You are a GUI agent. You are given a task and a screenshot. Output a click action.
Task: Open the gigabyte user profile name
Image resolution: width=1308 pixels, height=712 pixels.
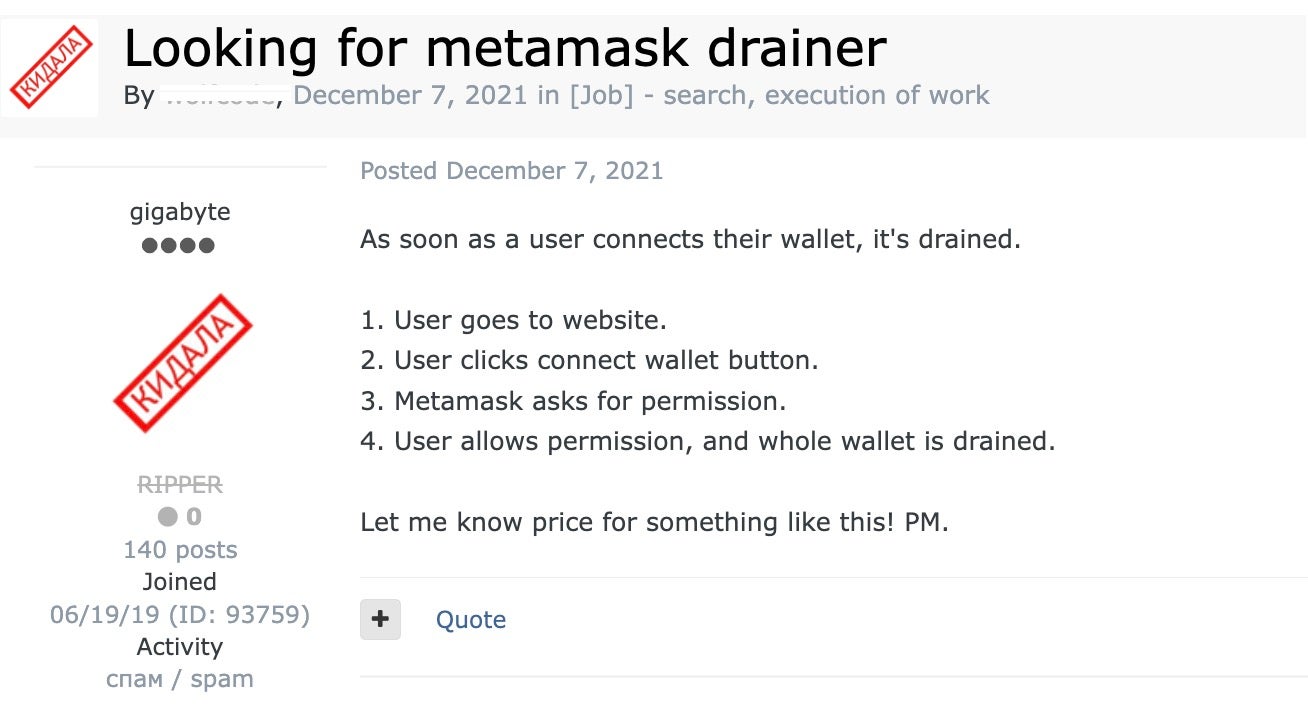(180, 212)
